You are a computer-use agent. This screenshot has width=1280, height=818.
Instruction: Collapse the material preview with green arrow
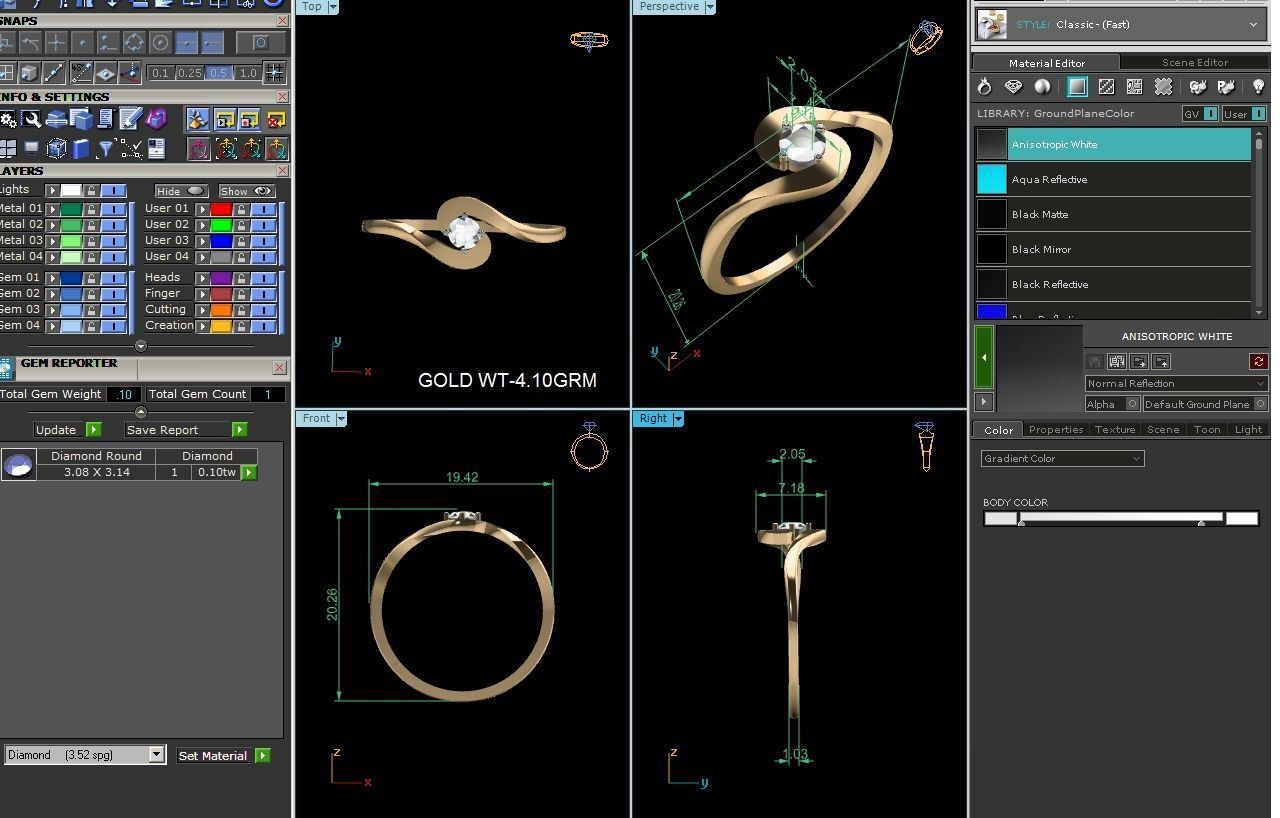tap(984, 357)
